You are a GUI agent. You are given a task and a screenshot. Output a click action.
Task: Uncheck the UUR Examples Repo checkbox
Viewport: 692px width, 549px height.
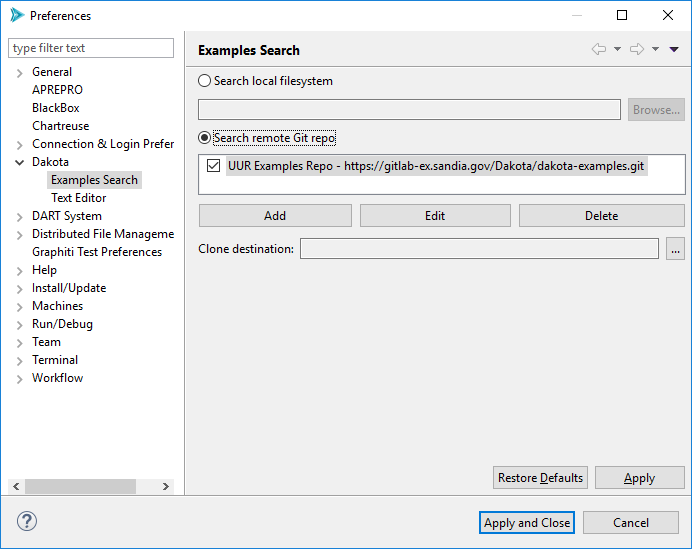pos(214,166)
